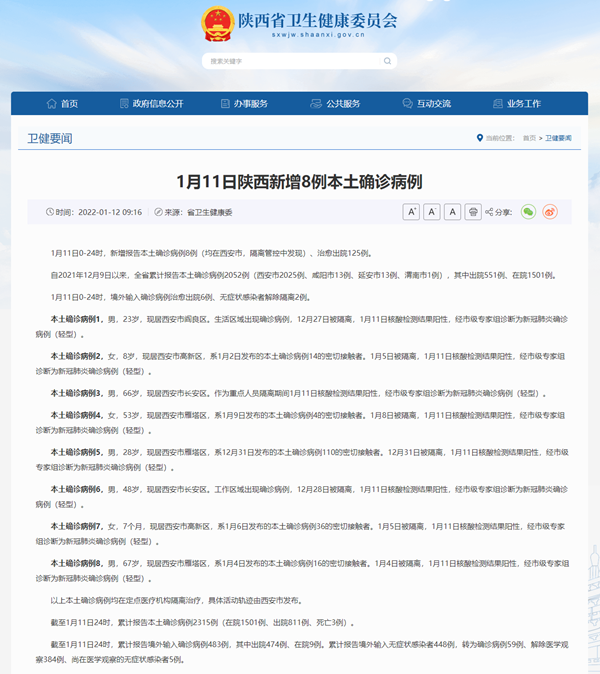Open 卫健要闻 breadcrumb link
600x674 pixels.
pos(558,138)
